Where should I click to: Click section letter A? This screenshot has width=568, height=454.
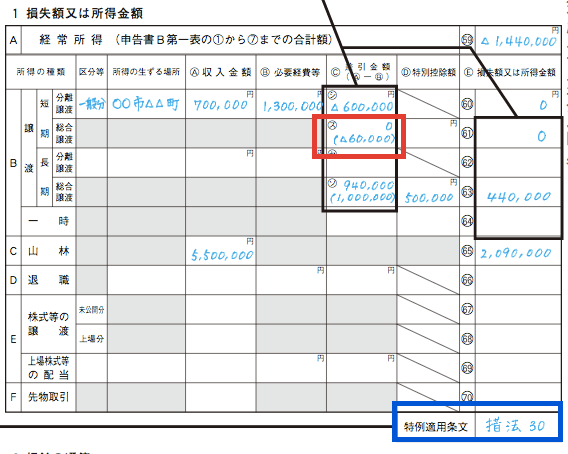pyautogui.click(x=13, y=40)
